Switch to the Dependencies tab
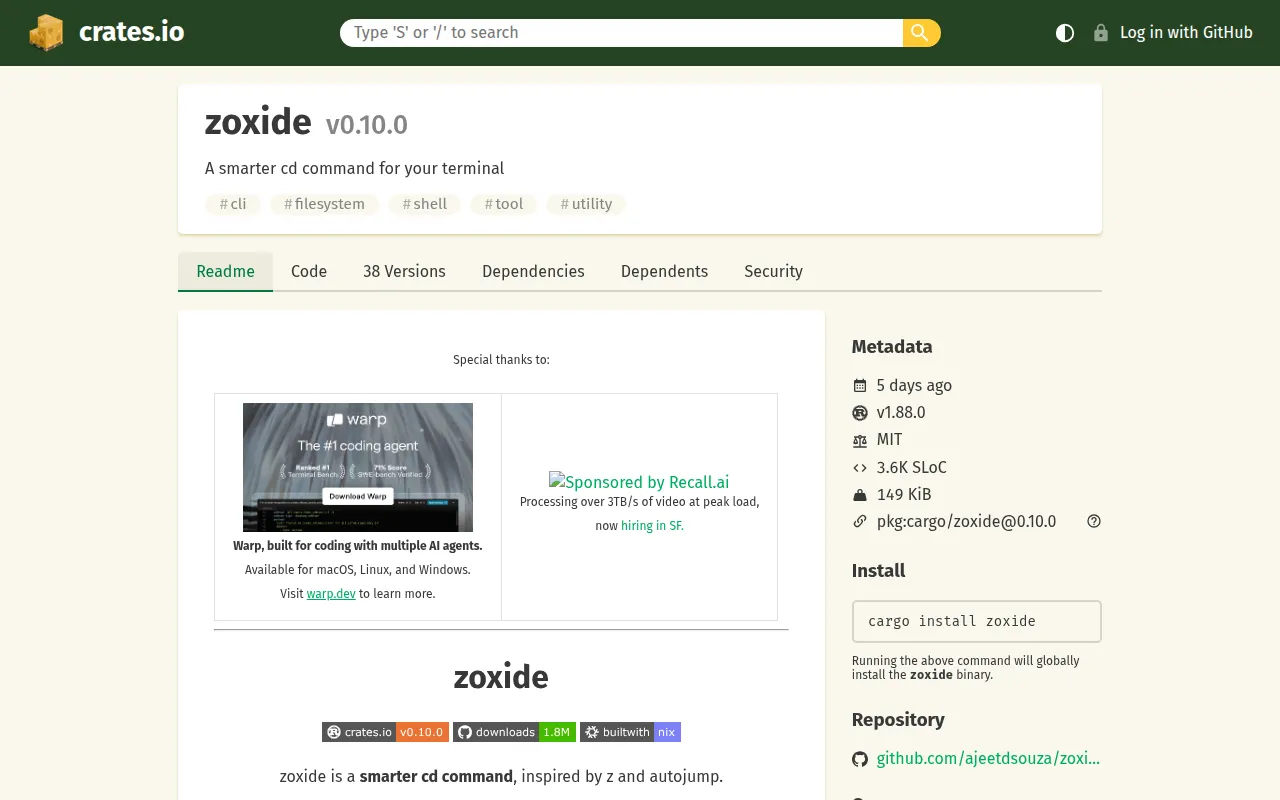Viewport: 1280px width, 800px height. coord(533,271)
